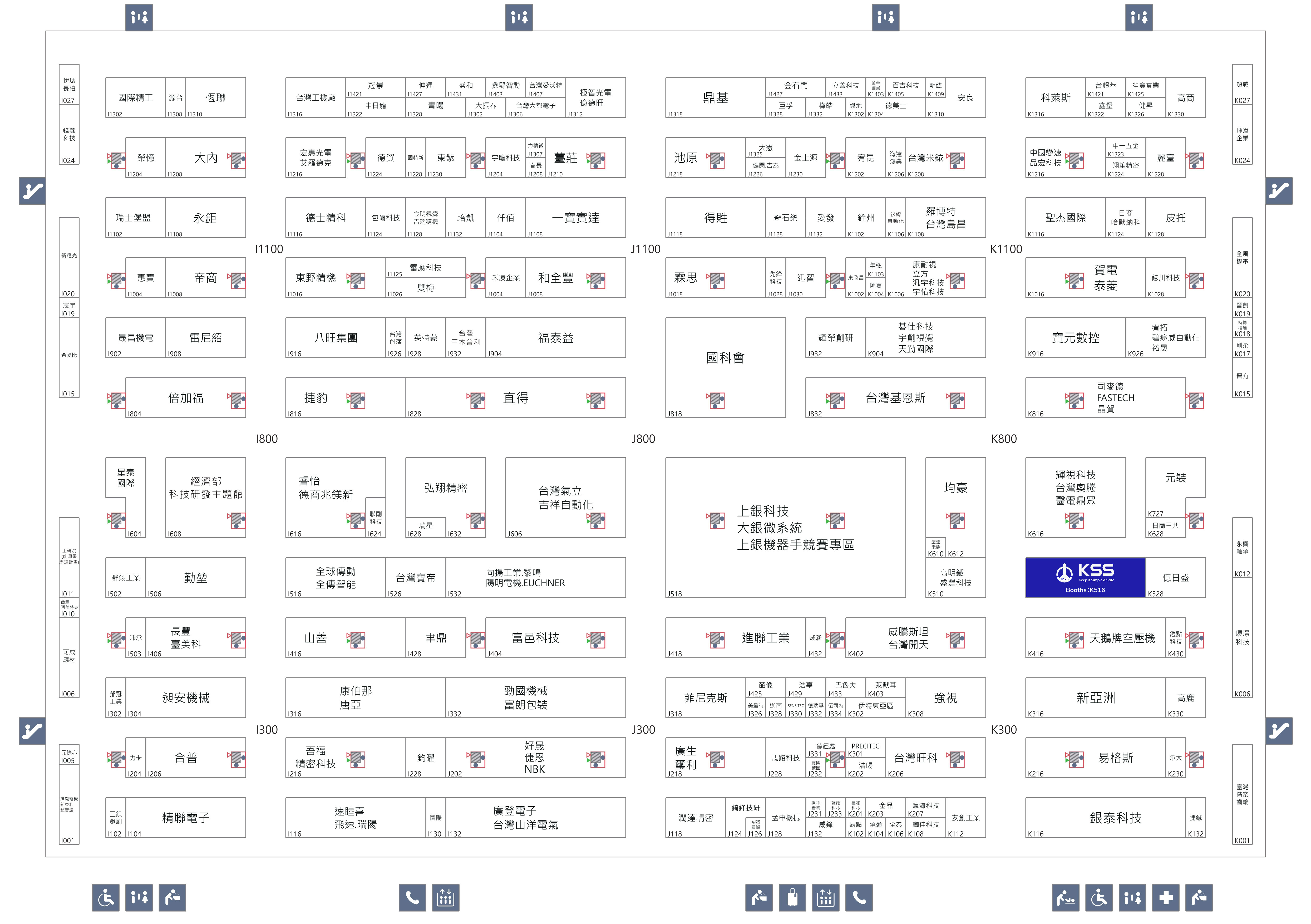The image size is (1311, 924).
Task: Select the right escalator icon beside 麗臺 row
Action: [1279, 191]
